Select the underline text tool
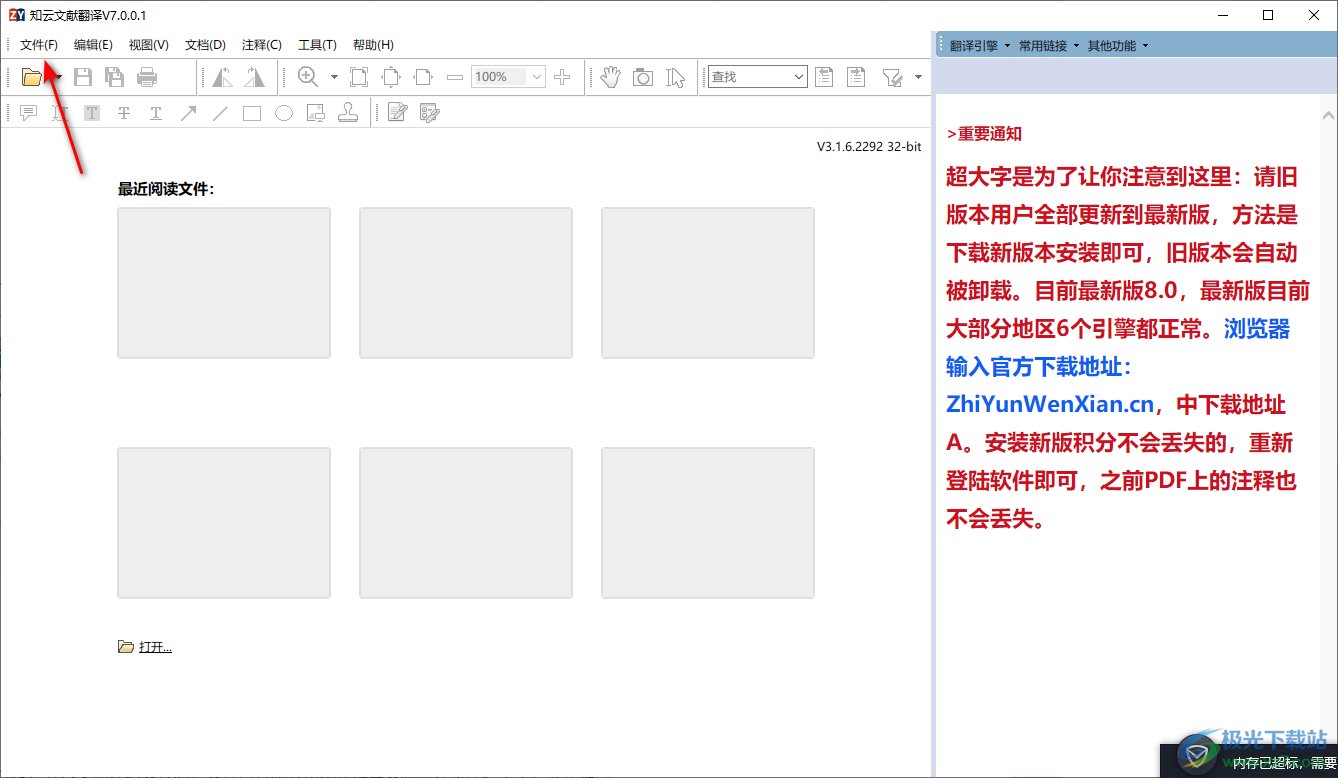This screenshot has height=778, width=1338. pos(156,113)
